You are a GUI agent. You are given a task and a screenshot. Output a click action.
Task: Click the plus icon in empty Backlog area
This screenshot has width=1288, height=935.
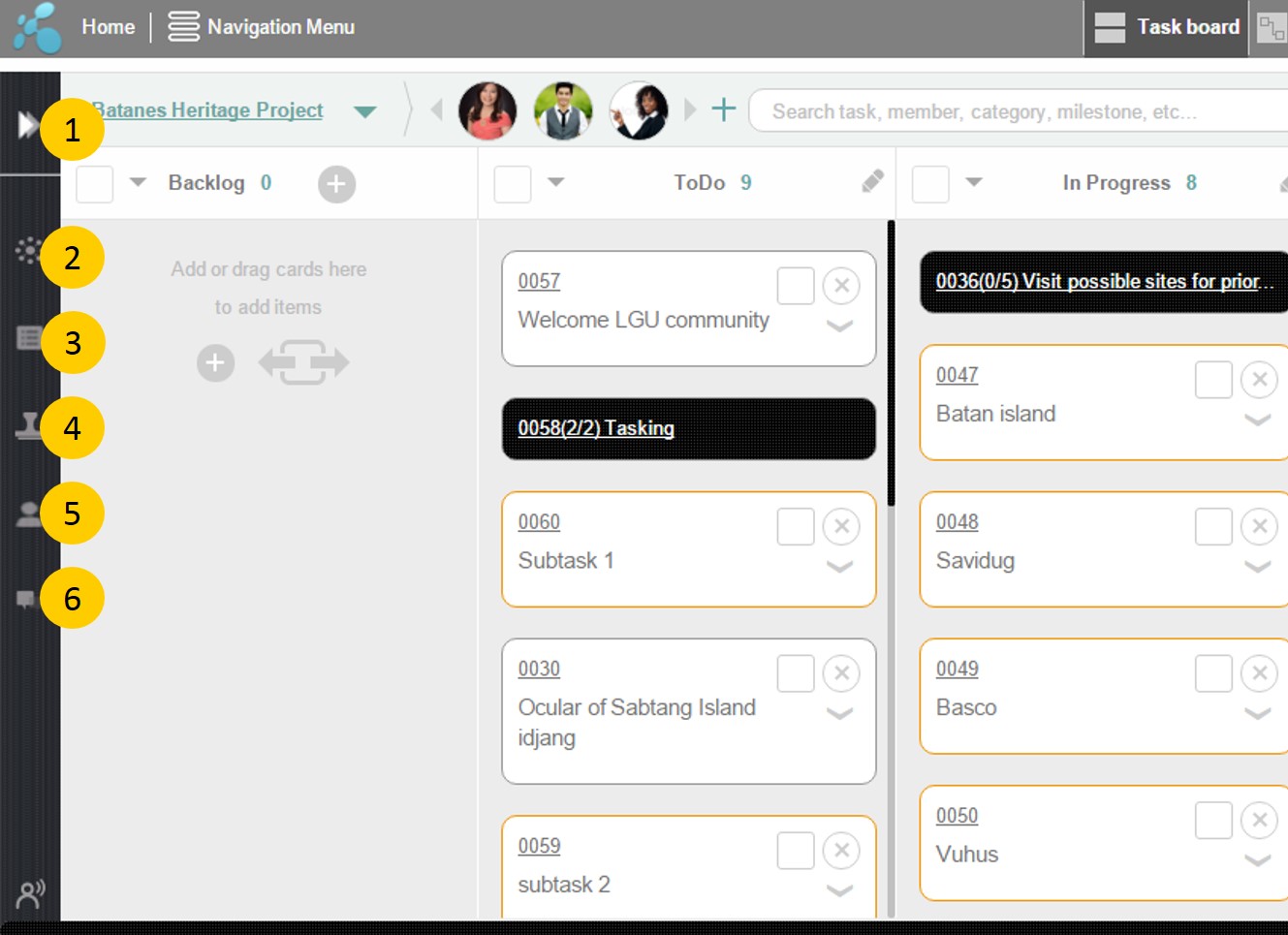(216, 363)
